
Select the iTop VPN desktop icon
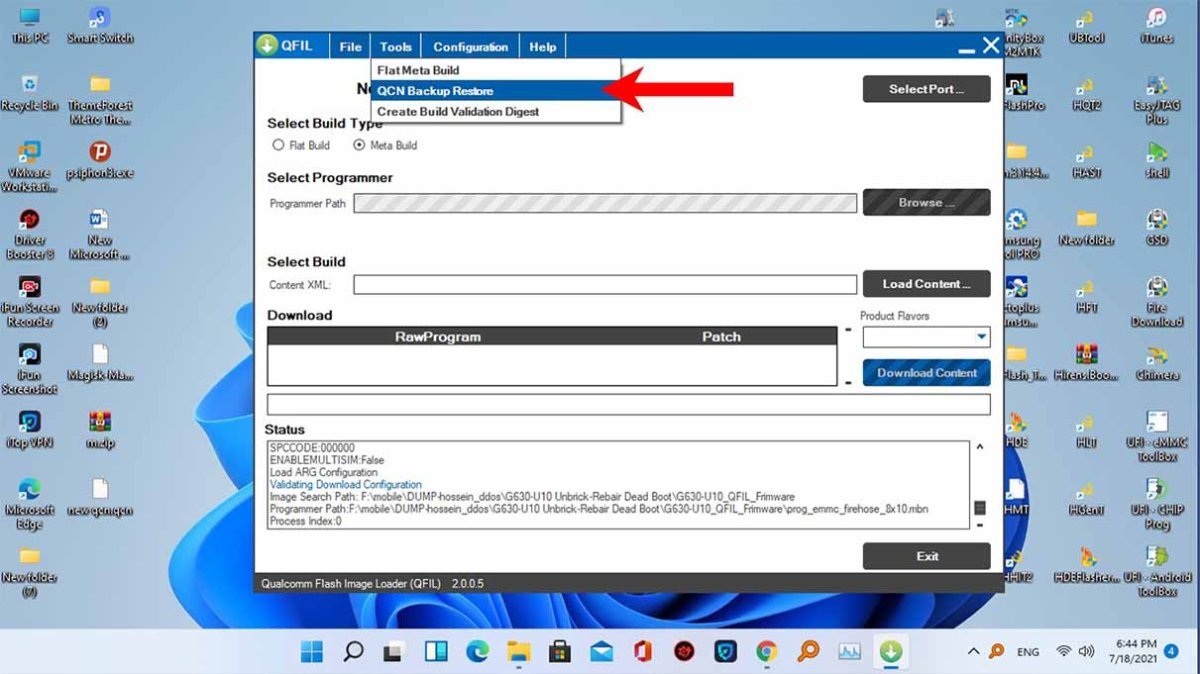tap(30, 430)
